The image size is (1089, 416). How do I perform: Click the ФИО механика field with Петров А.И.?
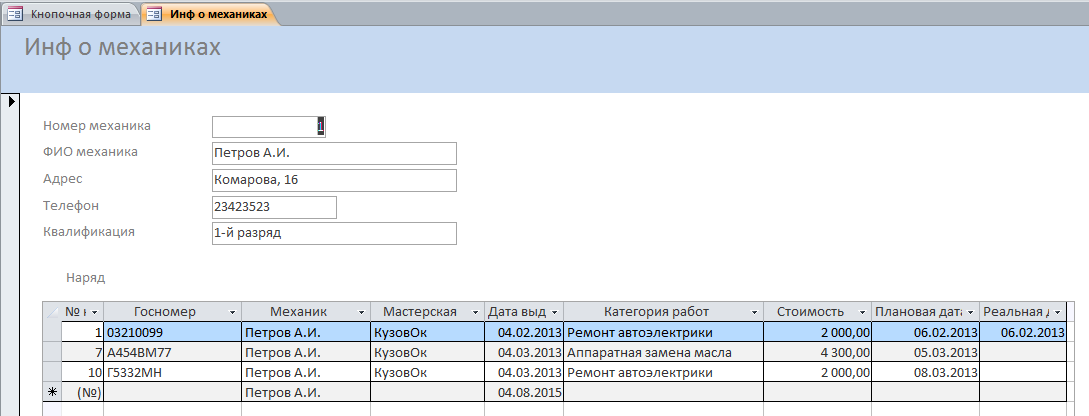point(334,153)
